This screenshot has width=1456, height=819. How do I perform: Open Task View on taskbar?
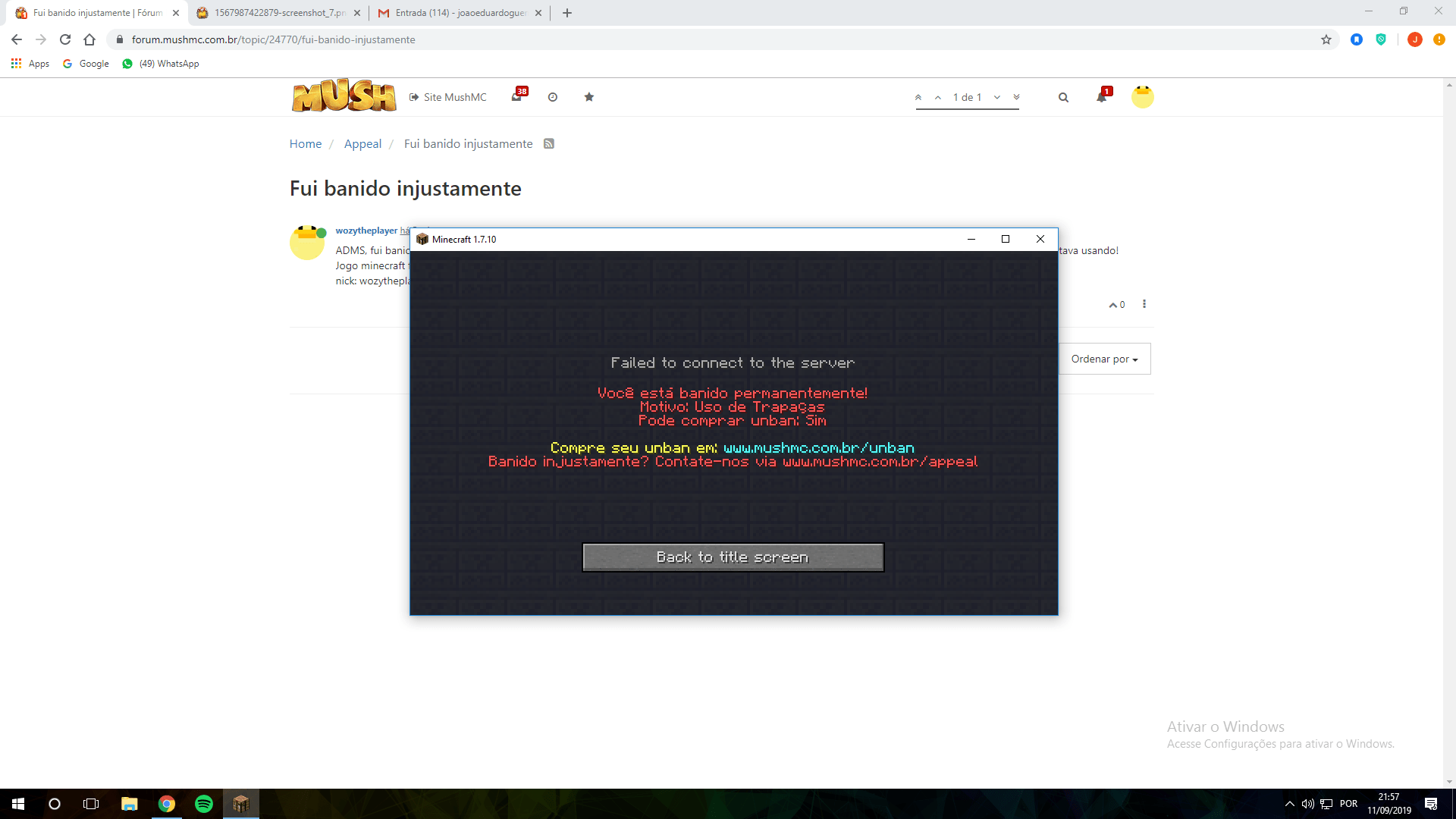click(x=91, y=804)
